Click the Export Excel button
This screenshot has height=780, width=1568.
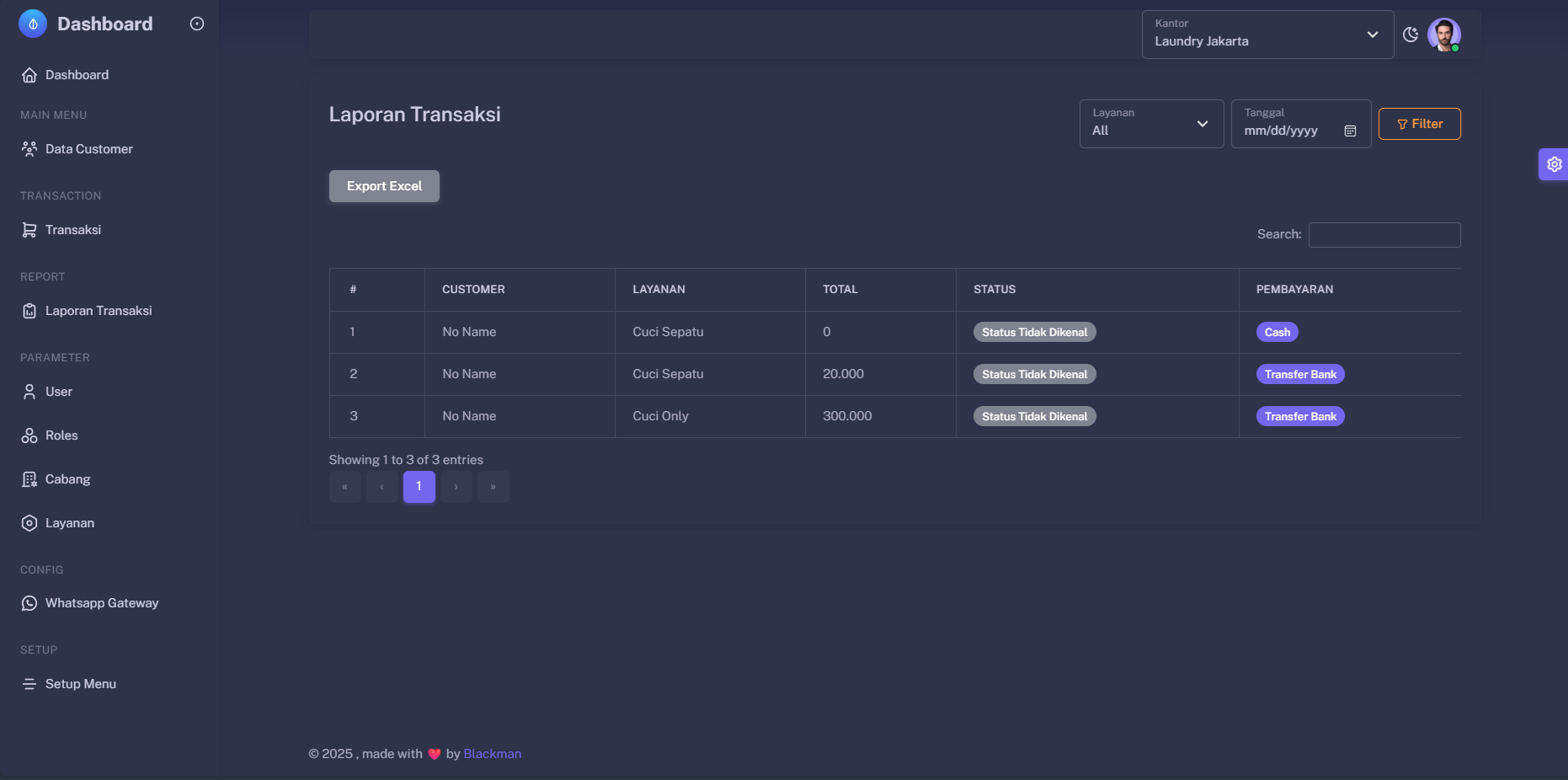(x=384, y=186)
